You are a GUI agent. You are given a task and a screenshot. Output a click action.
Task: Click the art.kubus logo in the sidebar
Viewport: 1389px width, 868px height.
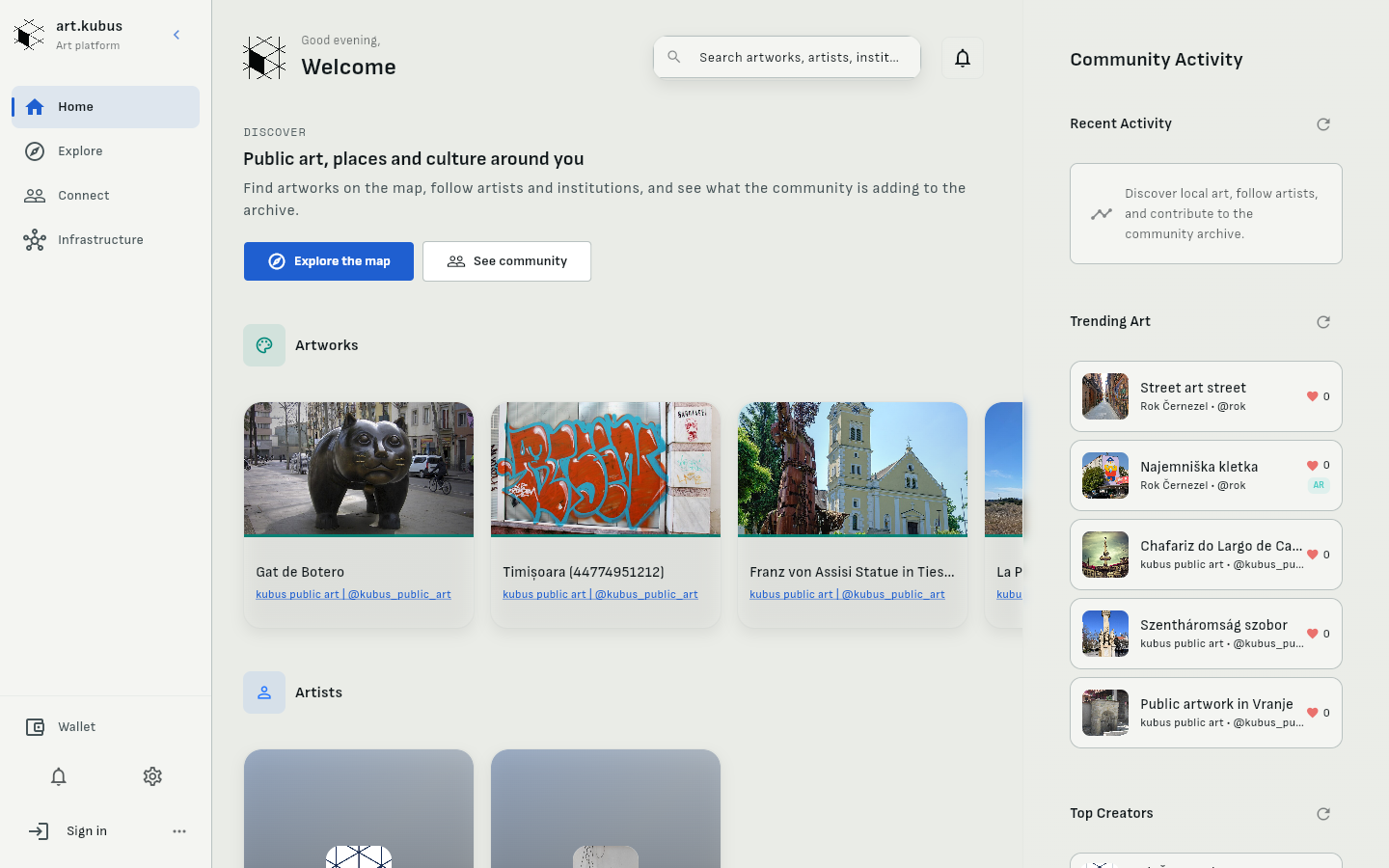[x=30, y=35]
